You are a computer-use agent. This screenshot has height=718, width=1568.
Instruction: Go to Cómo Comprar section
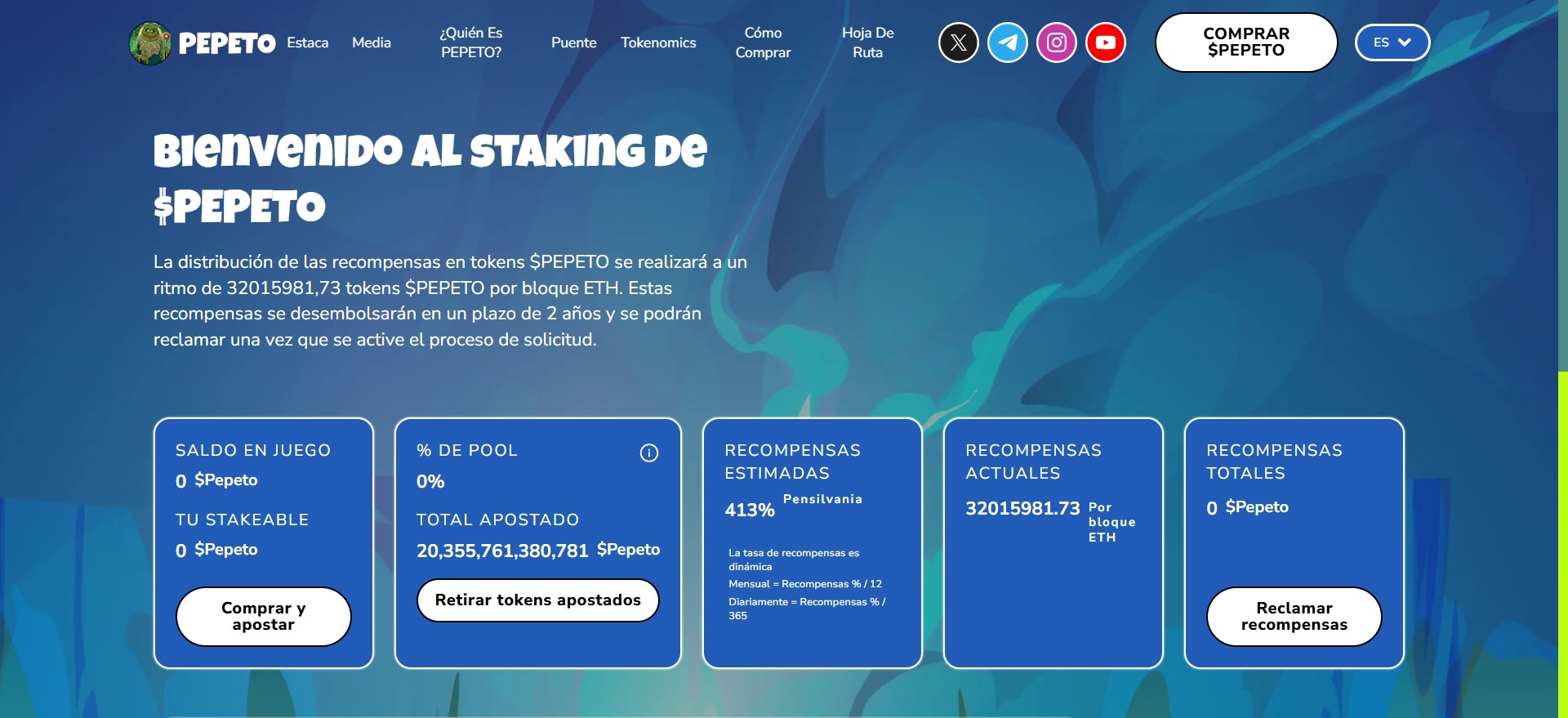[x=763, y=42]
